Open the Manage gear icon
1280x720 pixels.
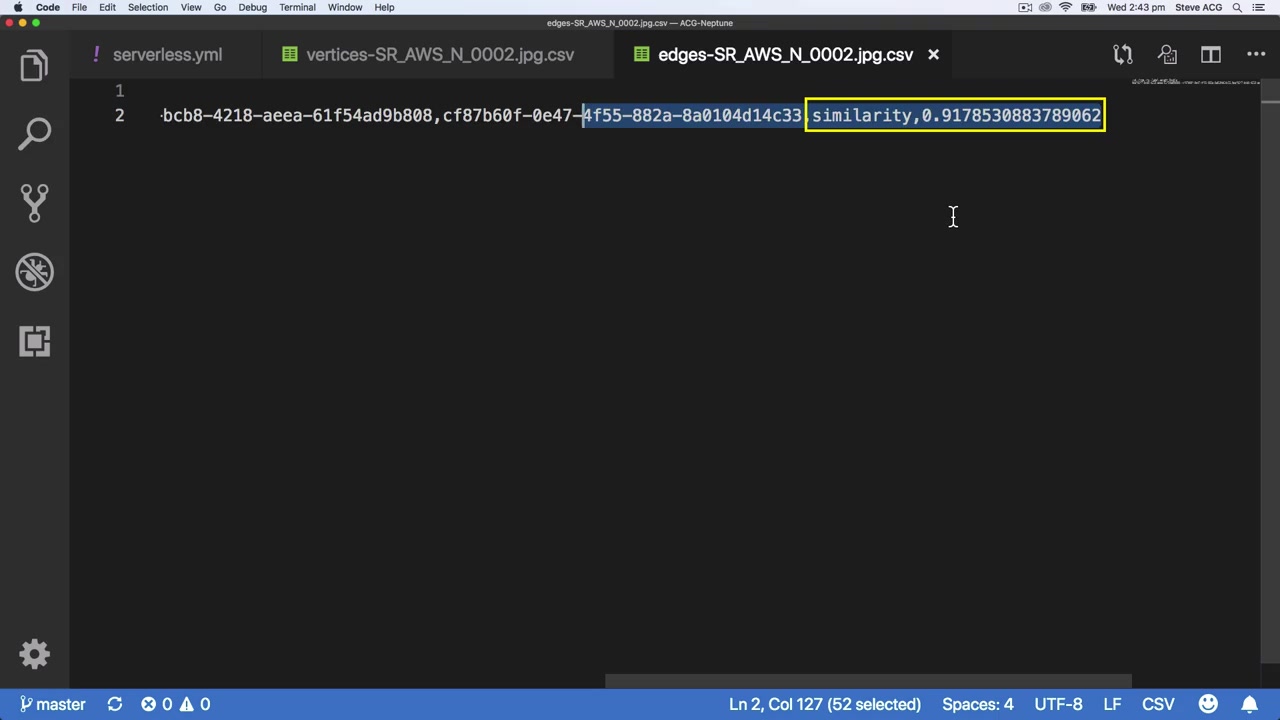[x=34, y=654]
